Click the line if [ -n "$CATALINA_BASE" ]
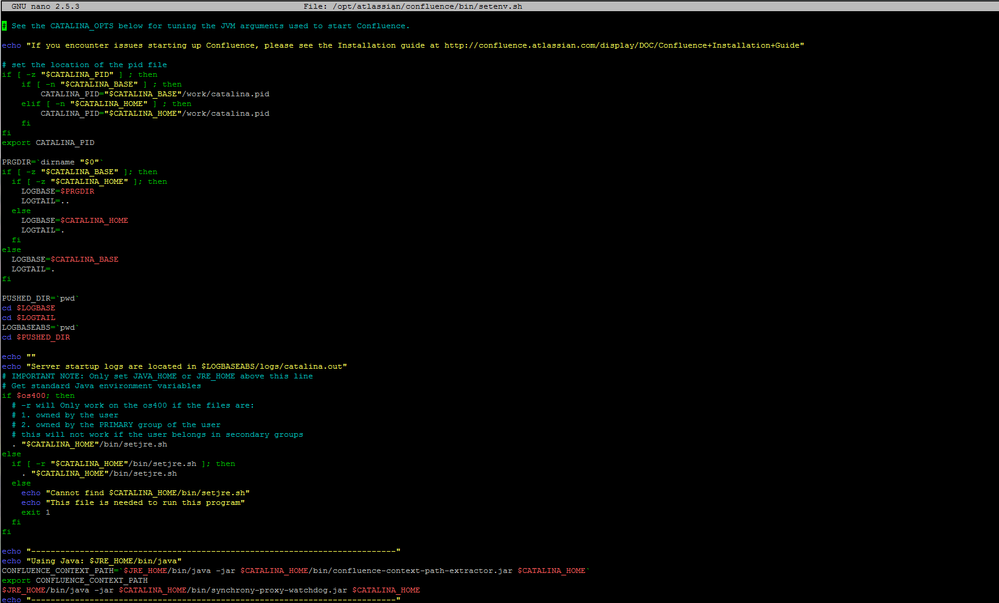Screen dimensions: 999x603 click(101, 84)
